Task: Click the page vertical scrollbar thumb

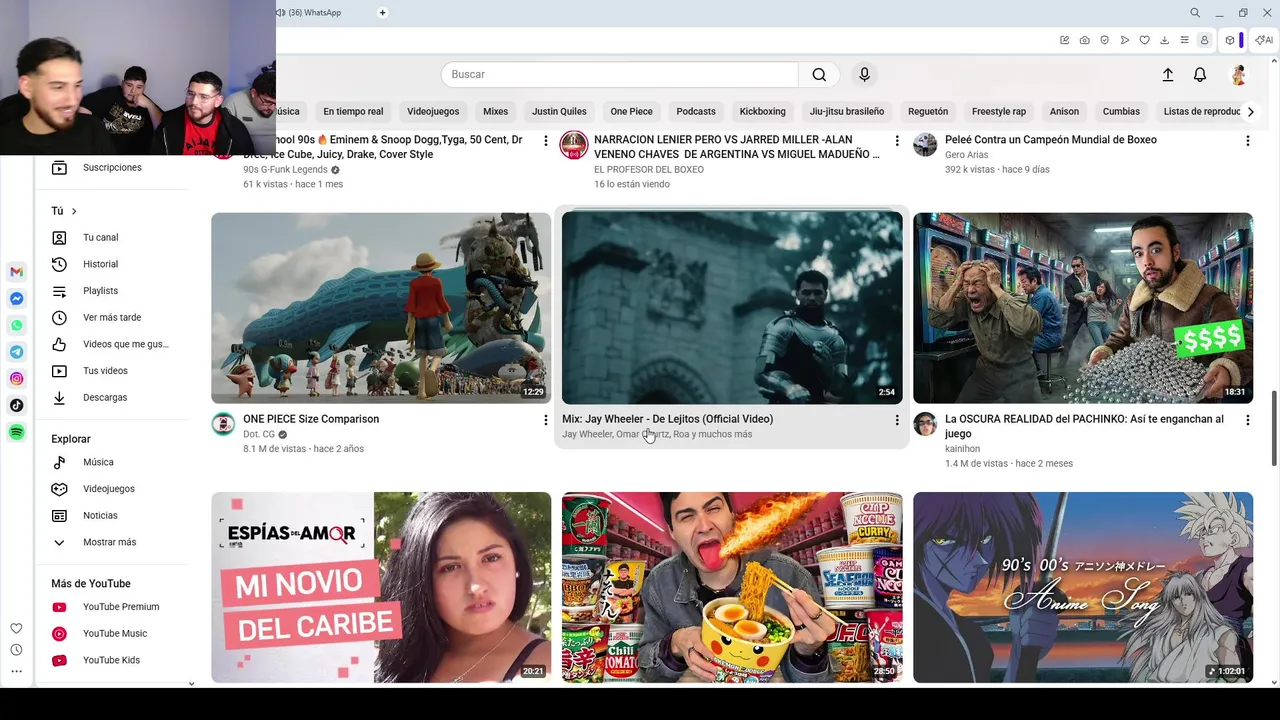Action: 1274,428
